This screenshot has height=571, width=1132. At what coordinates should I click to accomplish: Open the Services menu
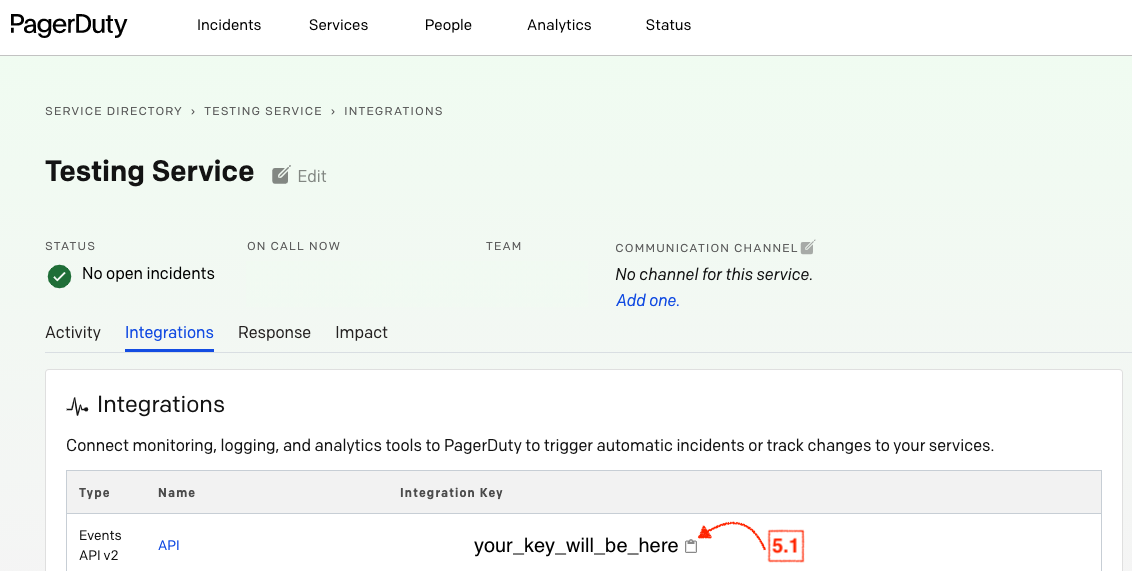tap(339, 25)
